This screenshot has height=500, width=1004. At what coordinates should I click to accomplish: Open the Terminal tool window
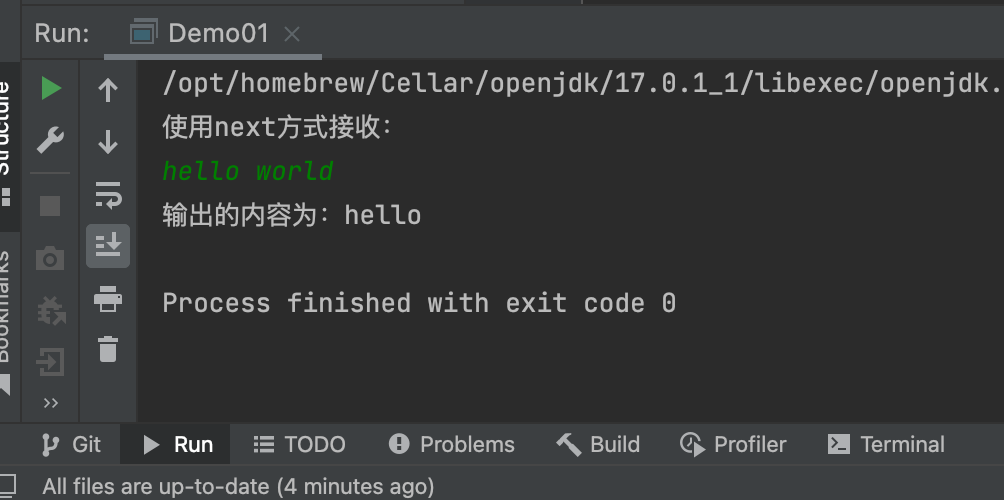pos(886,444)
